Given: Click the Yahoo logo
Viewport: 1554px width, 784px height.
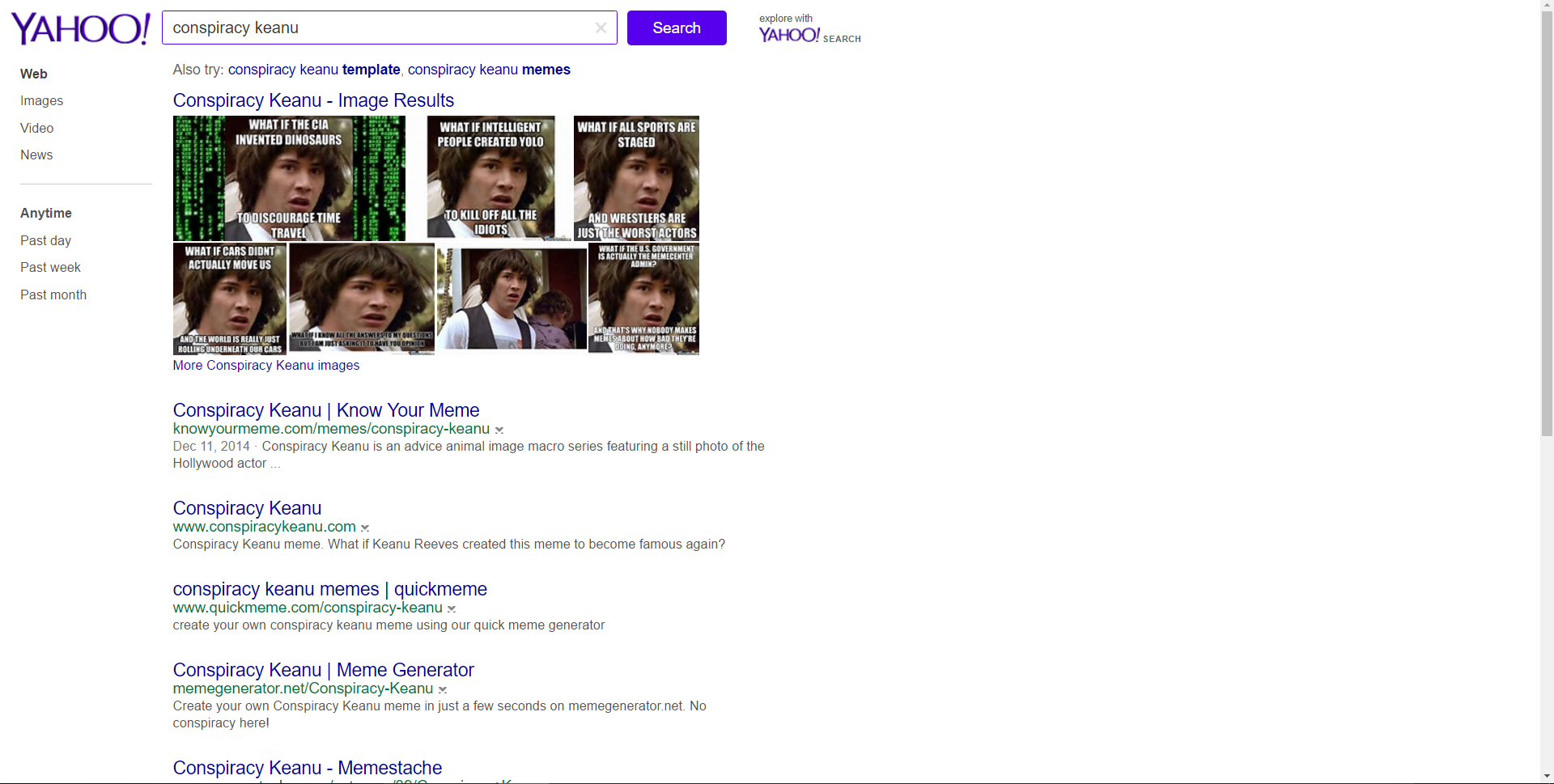Looking at the screenshot, I should pos(80,29).
